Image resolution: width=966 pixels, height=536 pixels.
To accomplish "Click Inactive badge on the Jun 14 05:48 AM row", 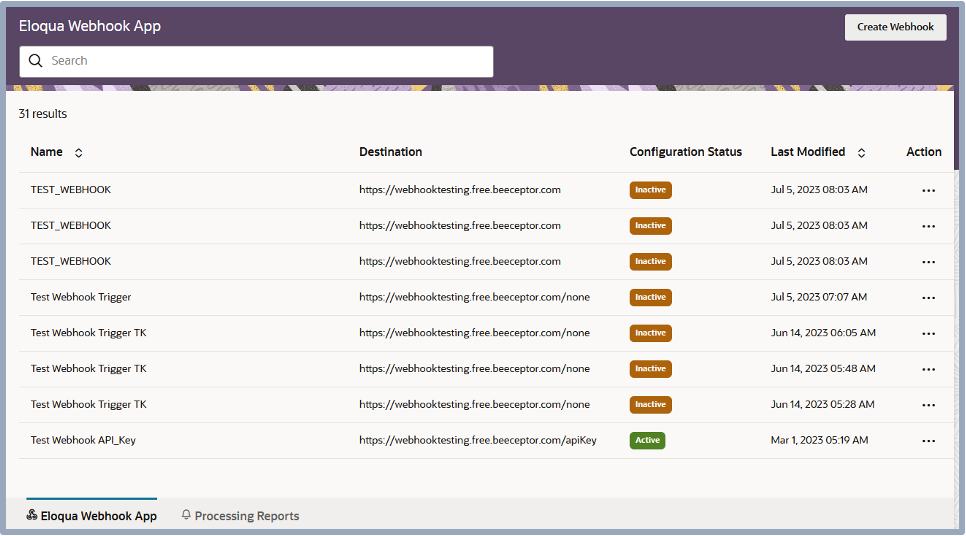I will 651,369.
